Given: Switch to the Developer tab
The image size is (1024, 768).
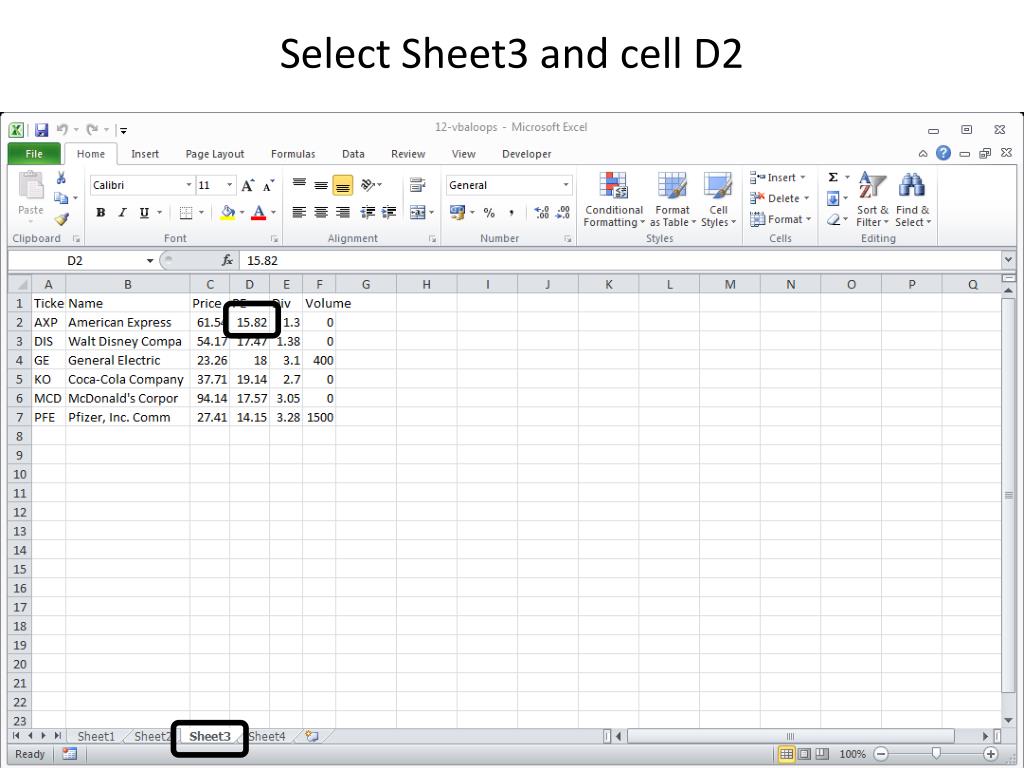Looking at the screenshot, I should 526,154.
